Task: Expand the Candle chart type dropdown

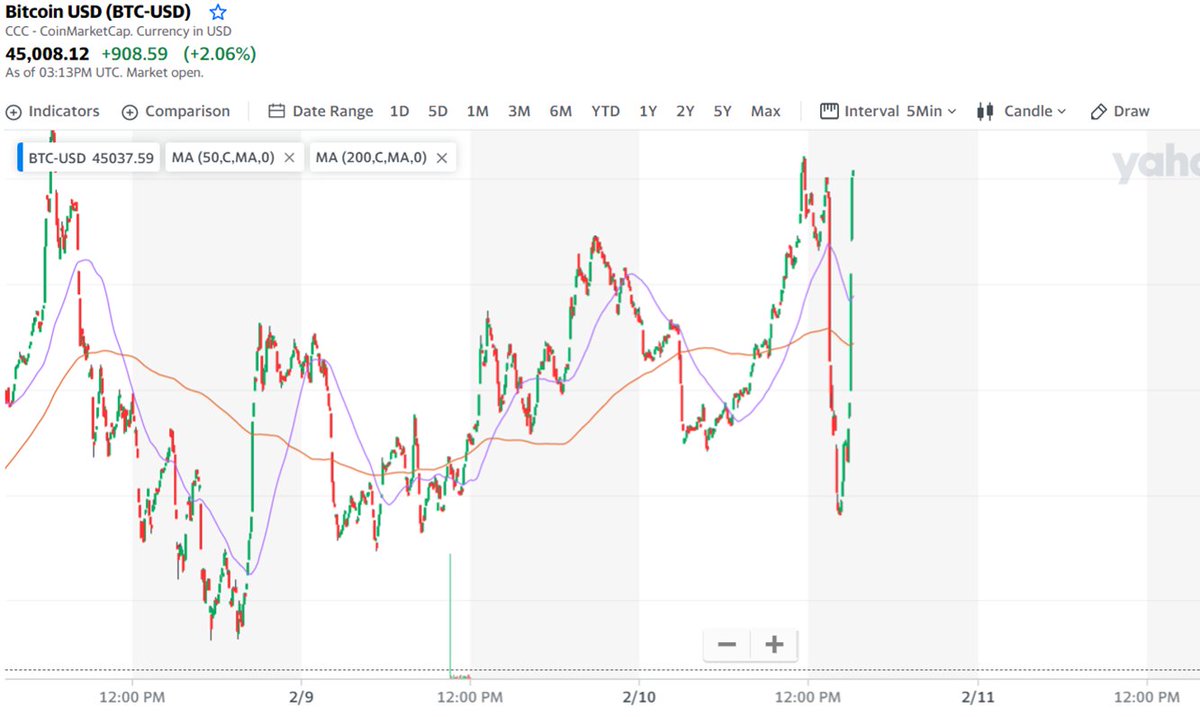Action: 1021,111
